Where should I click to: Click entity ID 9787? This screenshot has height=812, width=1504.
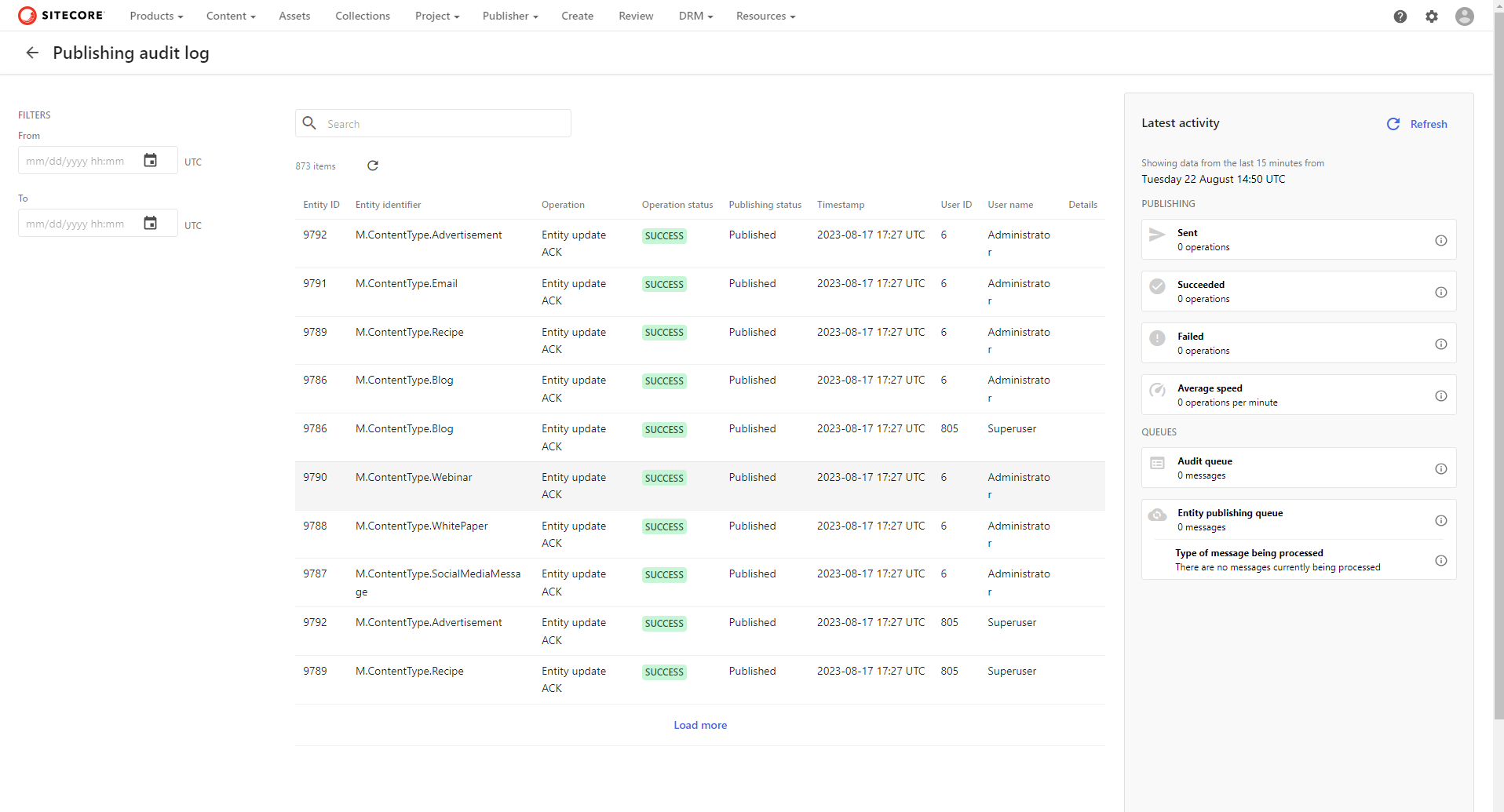(315, 573)
